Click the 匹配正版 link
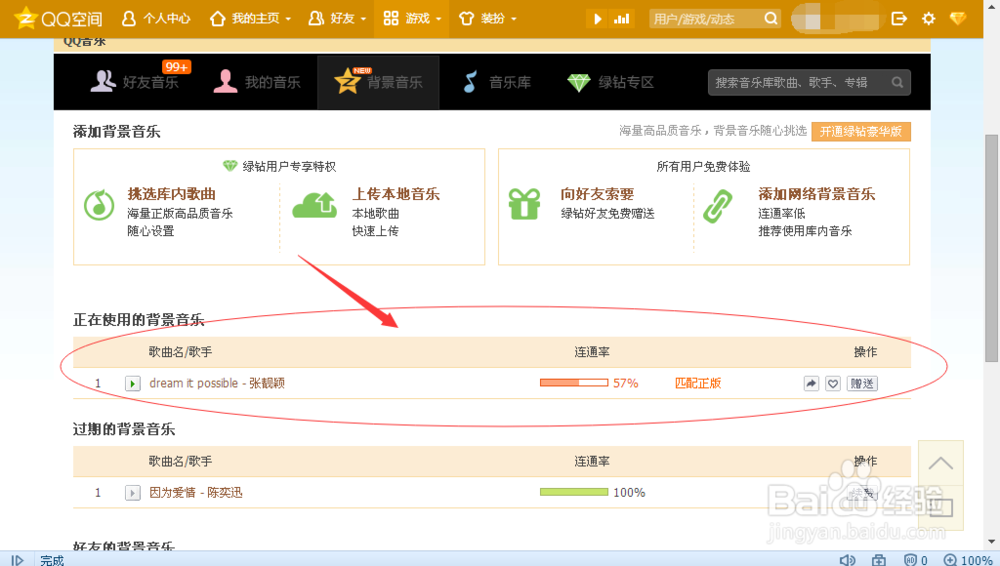The image size is (1000, 566). [x=698, y=383]
